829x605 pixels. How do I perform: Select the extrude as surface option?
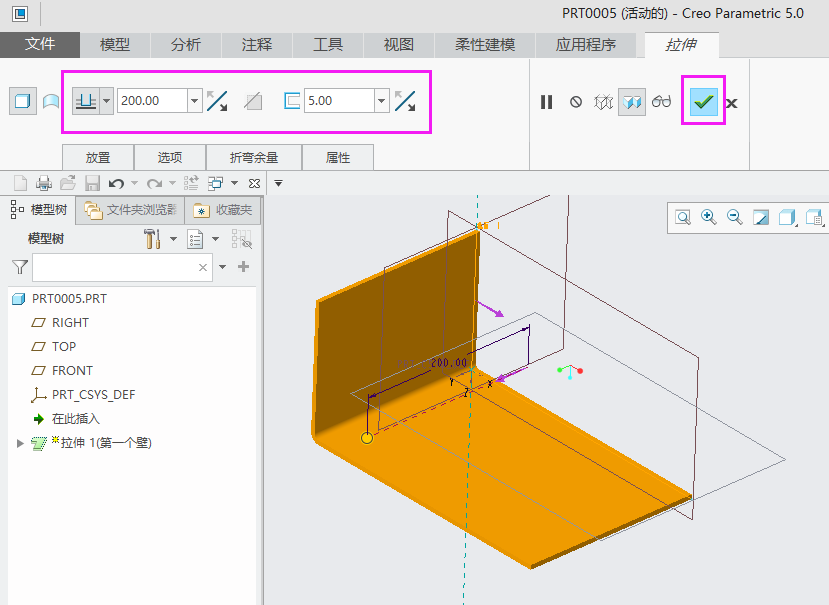coord(50,101)
